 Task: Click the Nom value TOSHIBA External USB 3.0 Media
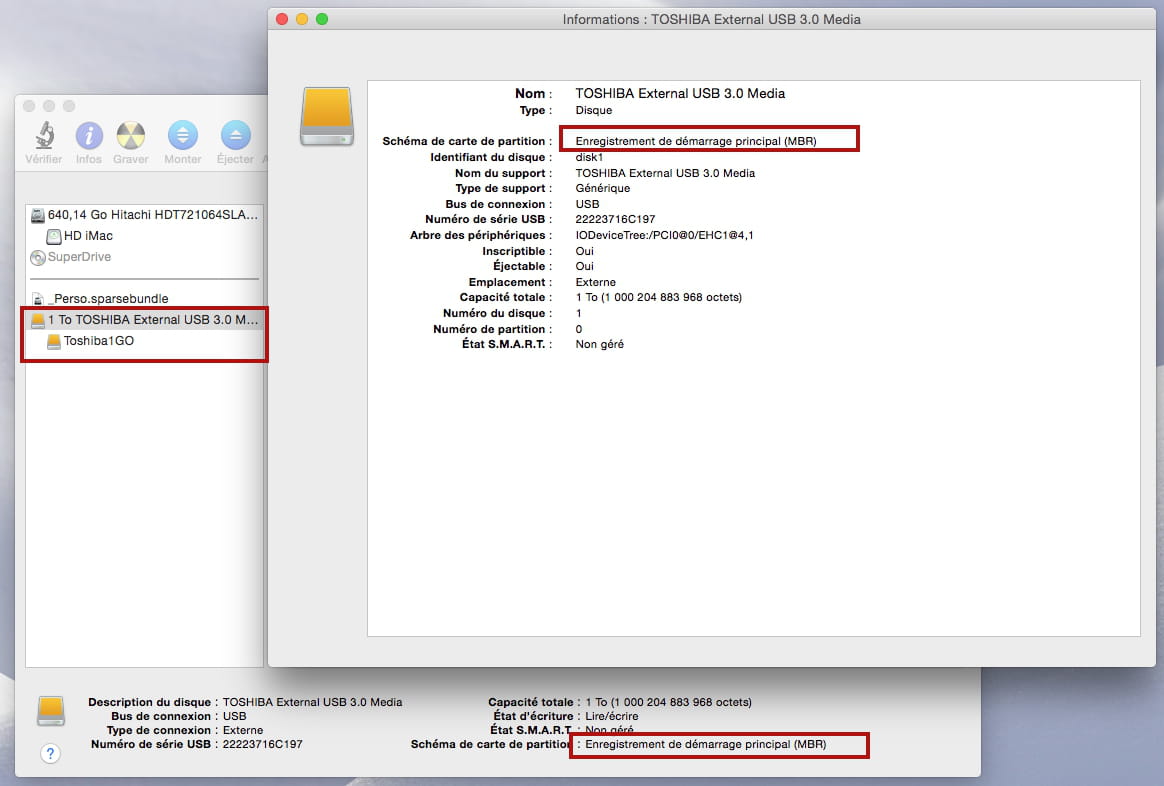pyautogui.click(x=680, y=94)
